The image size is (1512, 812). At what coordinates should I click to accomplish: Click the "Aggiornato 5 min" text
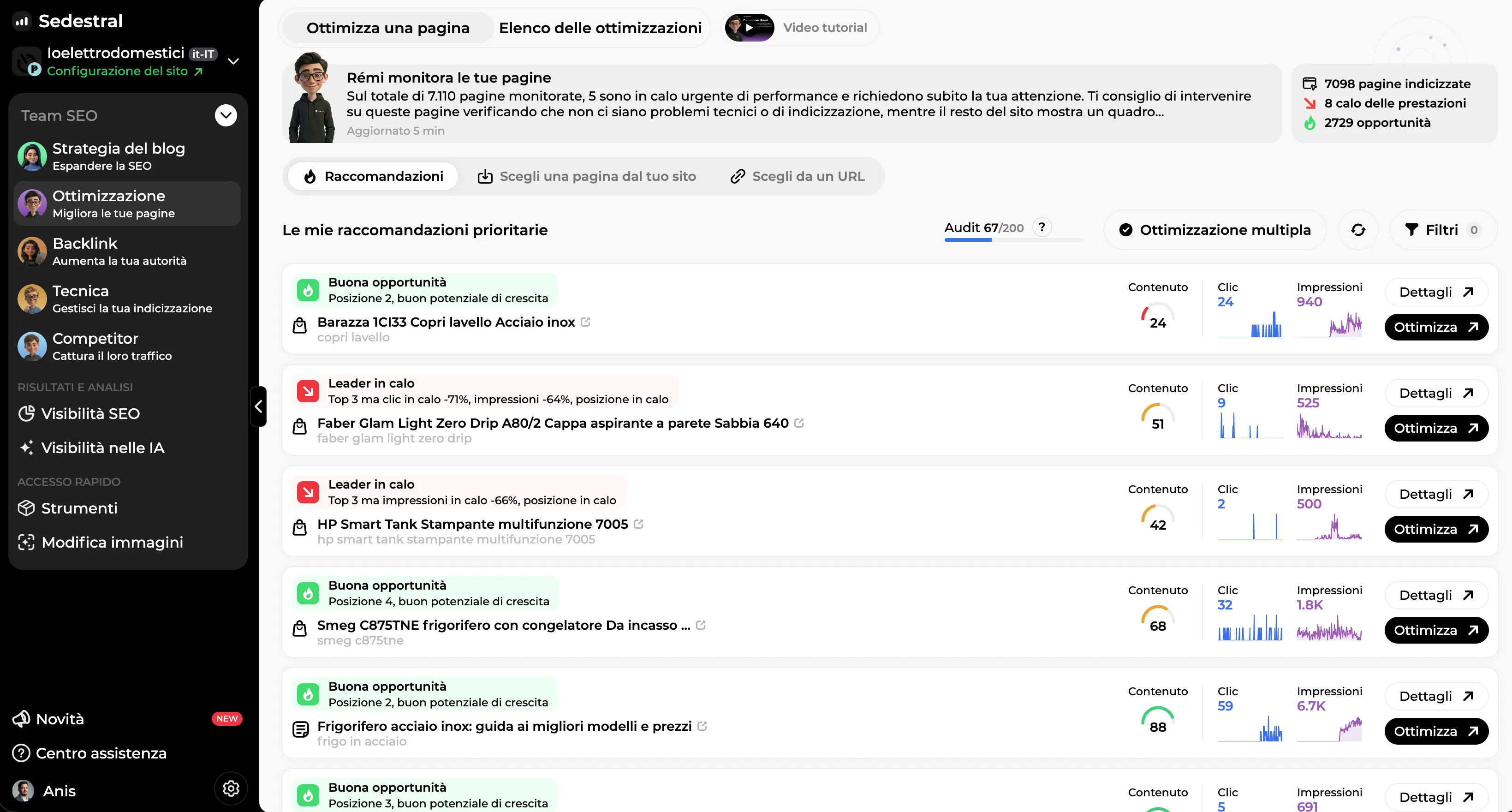tap(396, 131)
